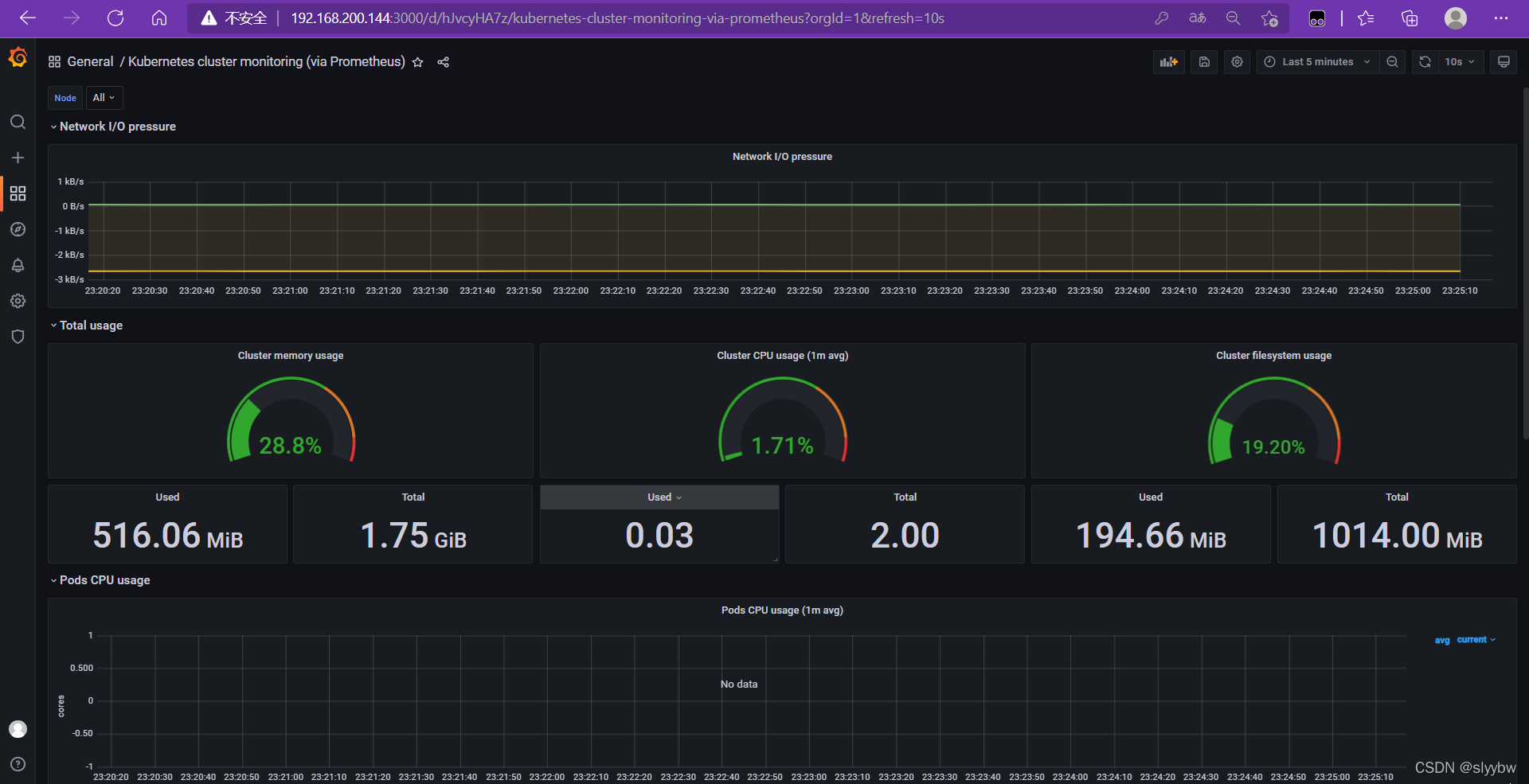Open the Search dashboards icon in sidebar
This screenshot has width=1529, height=784.
(x=18, y=122)
